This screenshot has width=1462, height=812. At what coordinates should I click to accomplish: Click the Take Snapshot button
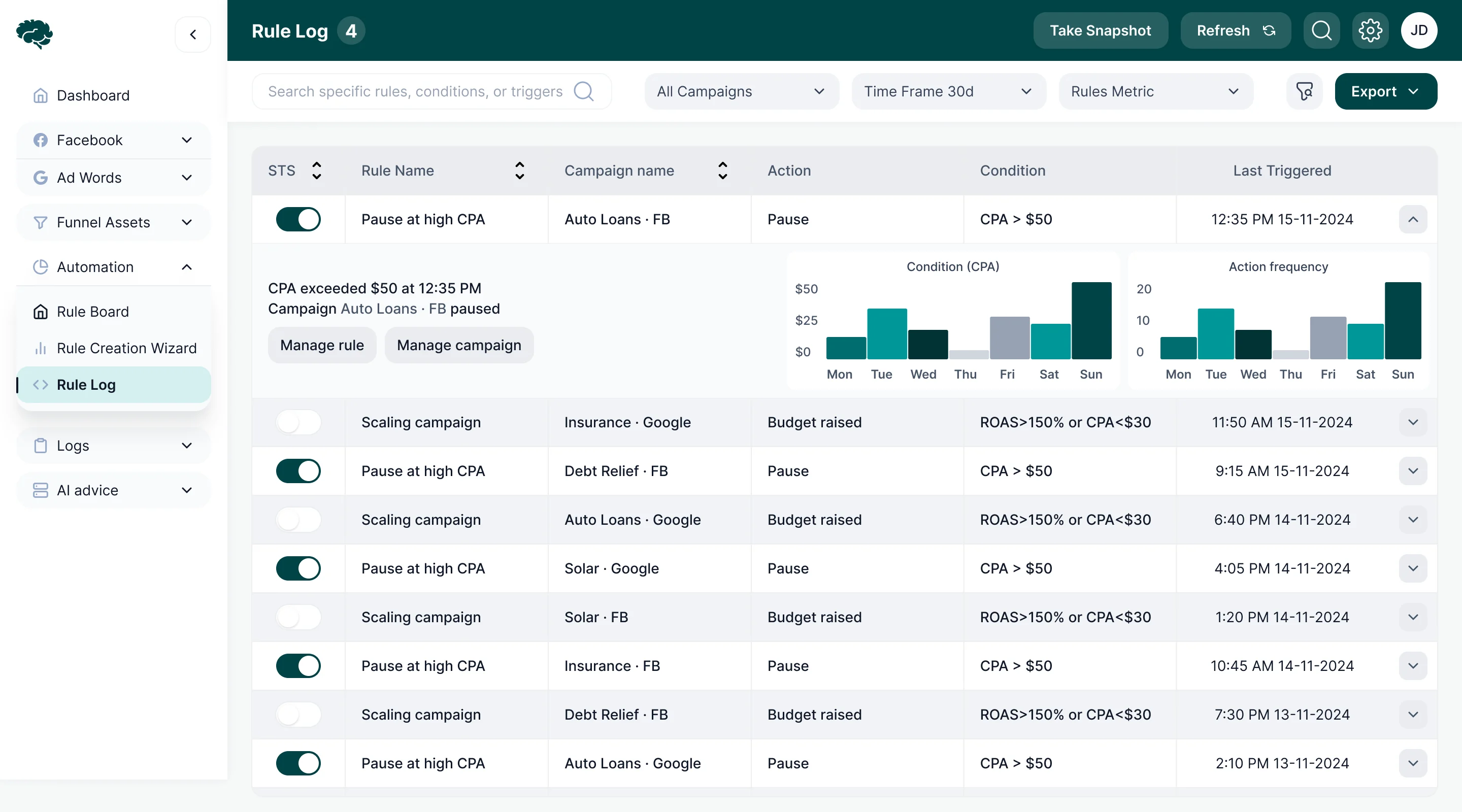[1100, 30]
